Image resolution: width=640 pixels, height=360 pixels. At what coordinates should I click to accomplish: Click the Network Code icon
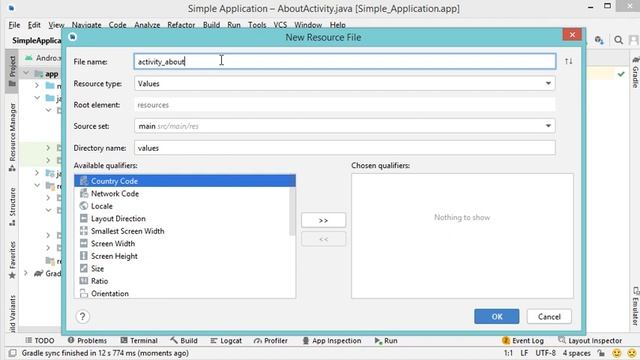pyautogui.click(x=84, y=193)
